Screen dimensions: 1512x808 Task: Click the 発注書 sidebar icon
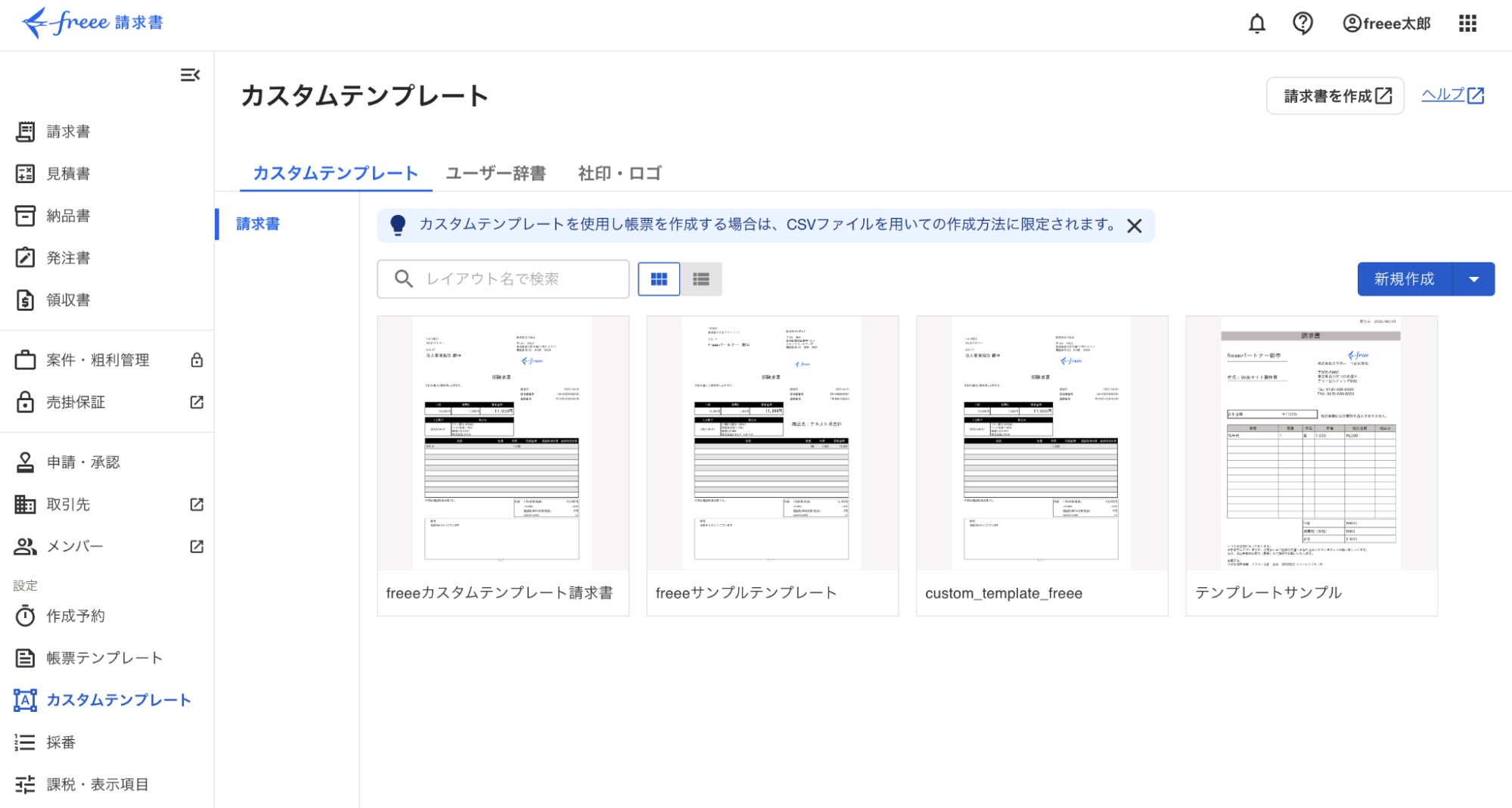[25, 257]
